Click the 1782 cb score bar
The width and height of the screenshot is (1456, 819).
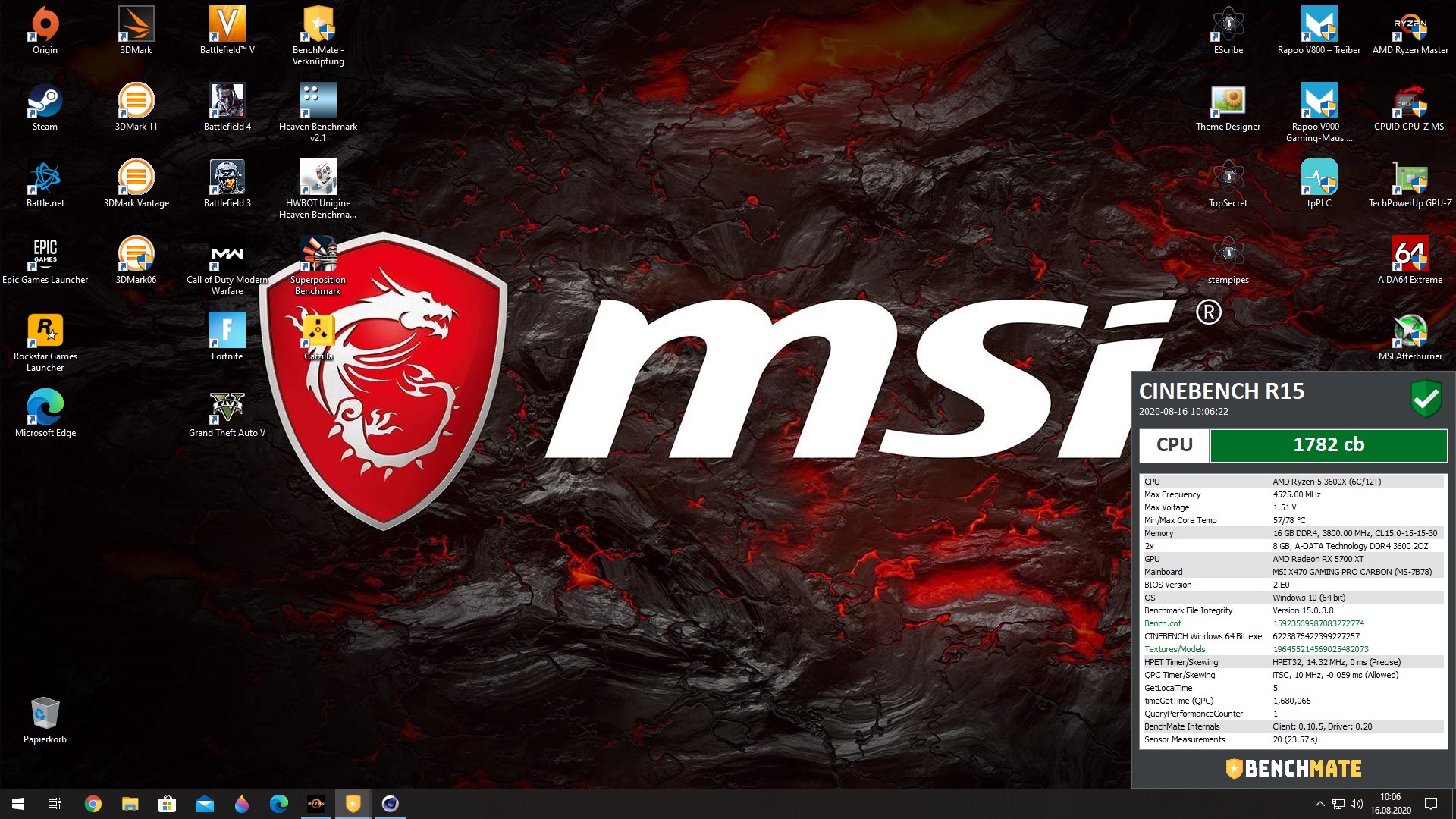click(1329, 445)
